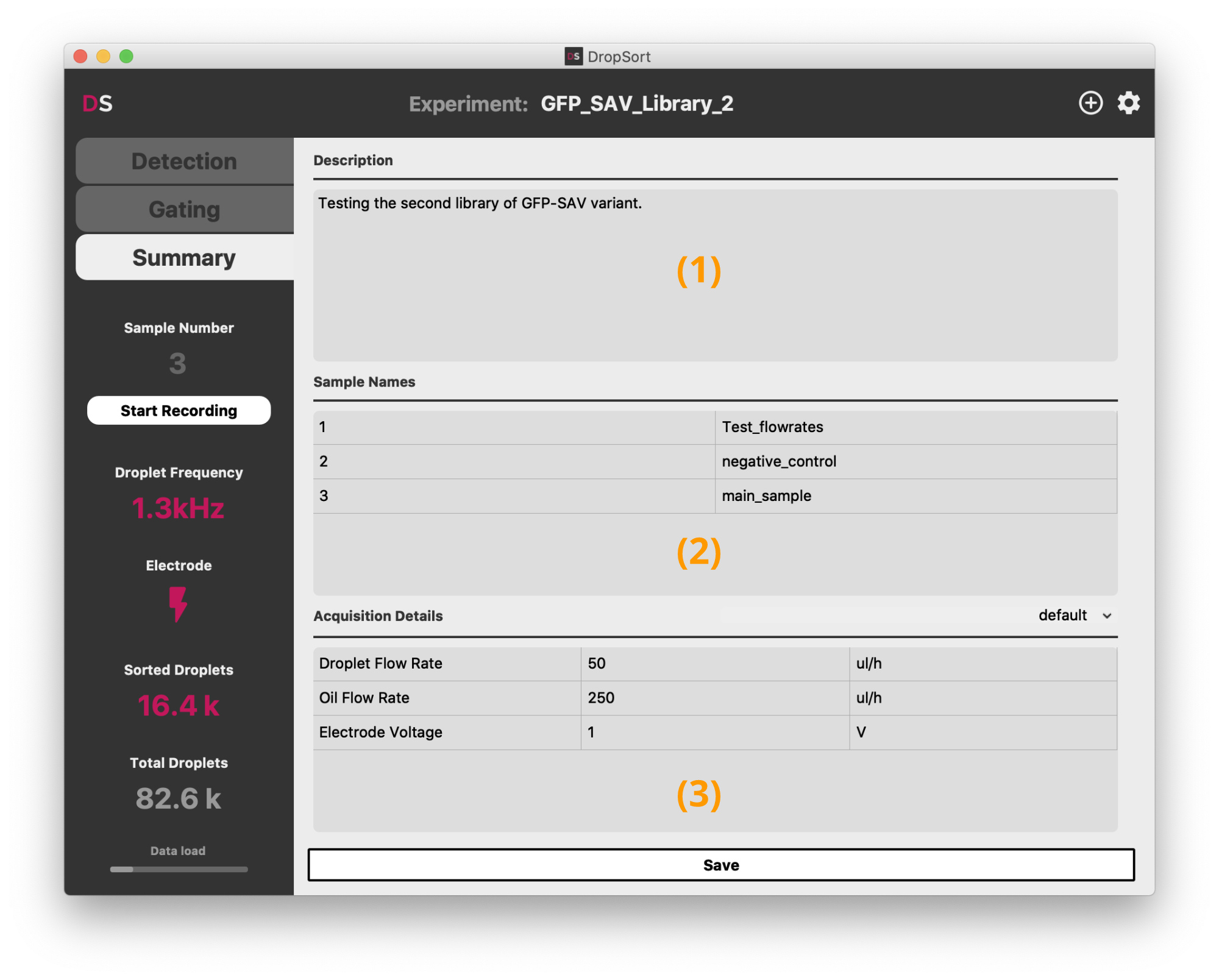
Task: Edit the Droplet Flow Rate value 50
Action: (x=714, y=664)
